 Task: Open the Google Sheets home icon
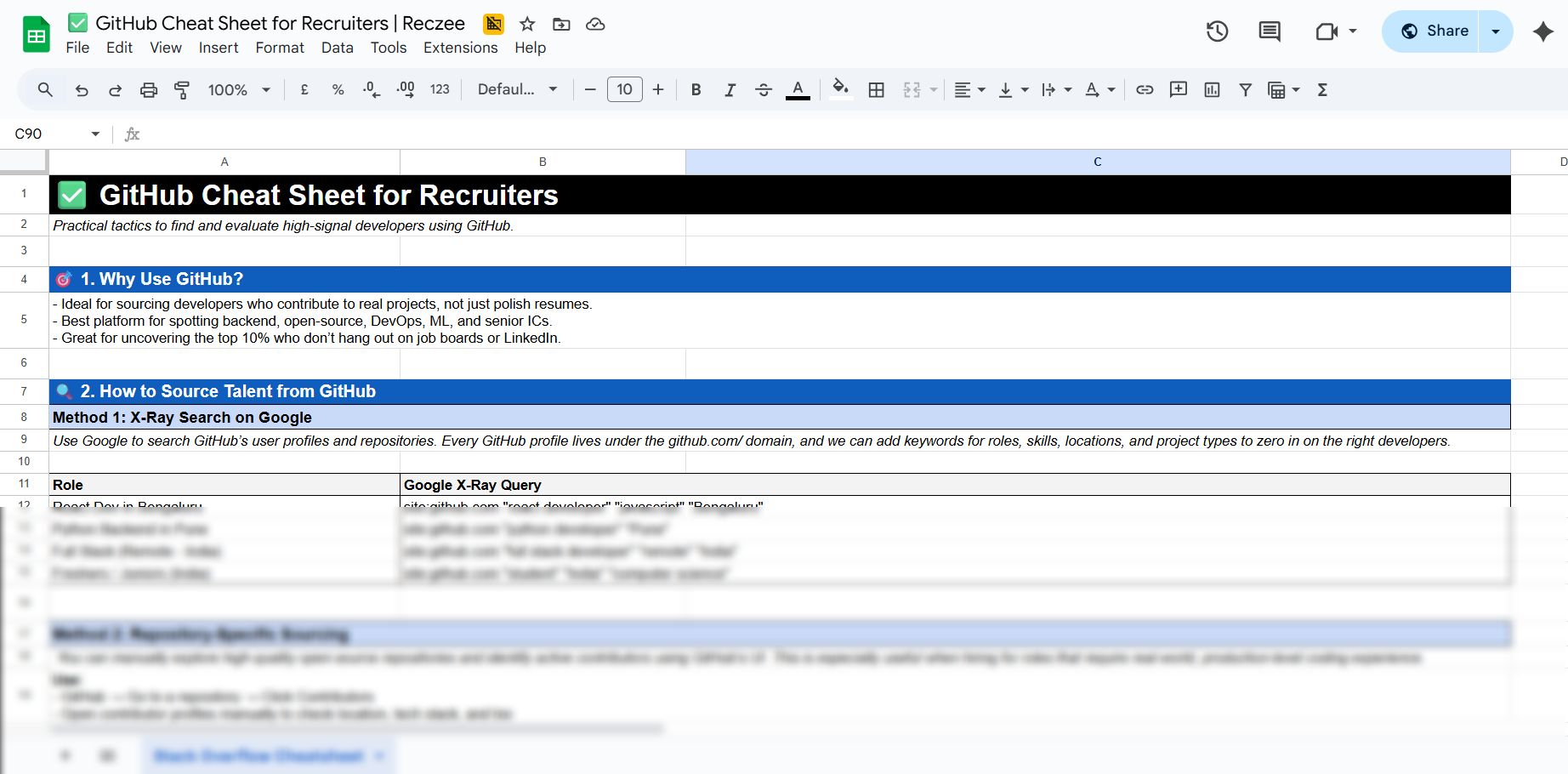point(36,35)
